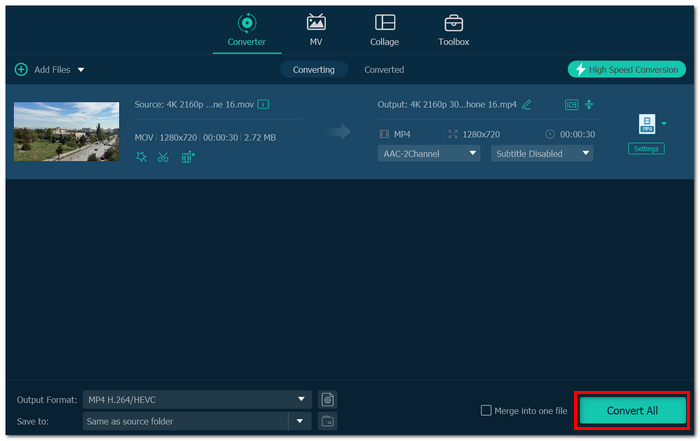Open the ID3 metadata editor icon
Viewport: 700px width, 441px height.
coord(571,105)
